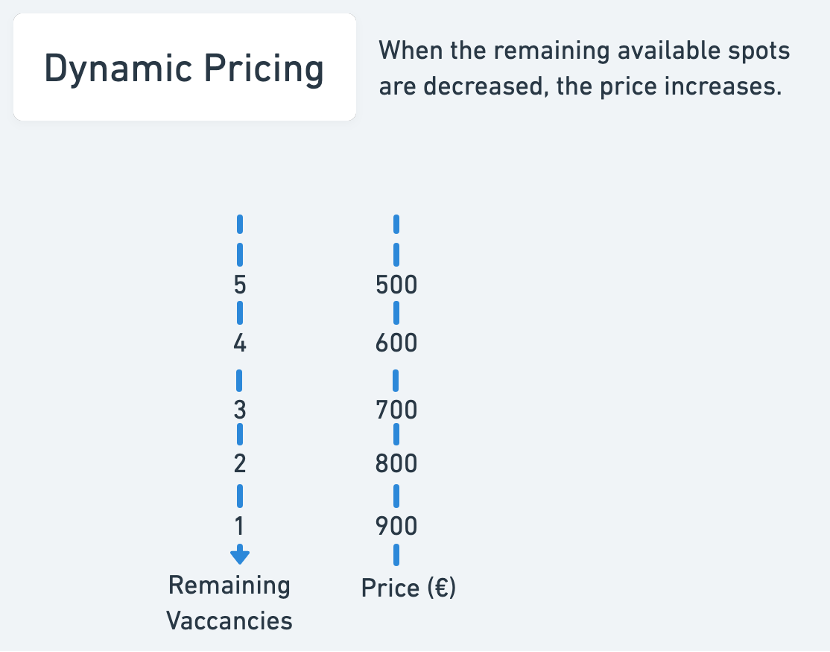Select the number 4 on vacancies axis

click(240, 343)
